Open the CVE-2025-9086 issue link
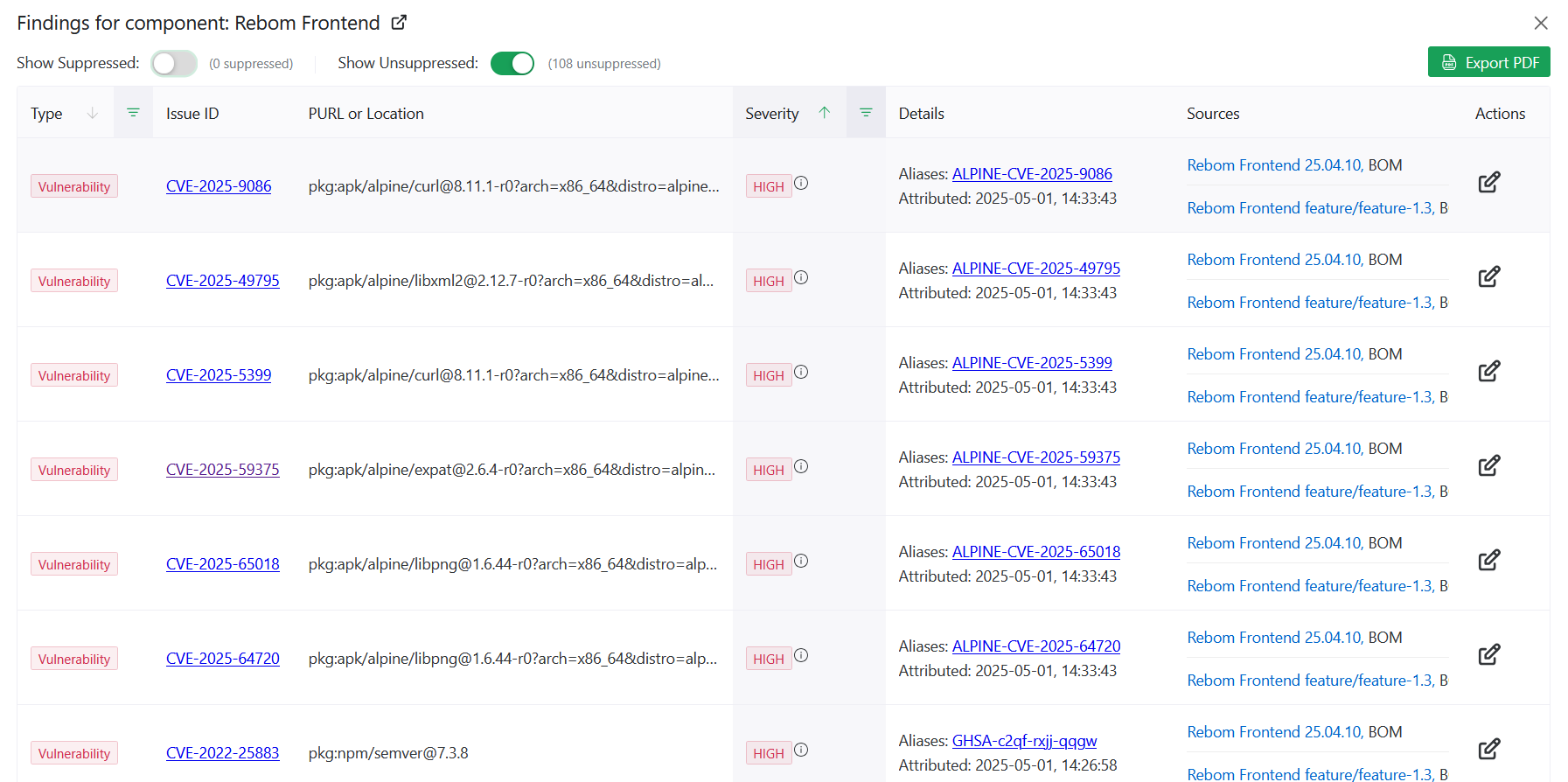Viewport: 1568px width, 782px height. (219, 186)
